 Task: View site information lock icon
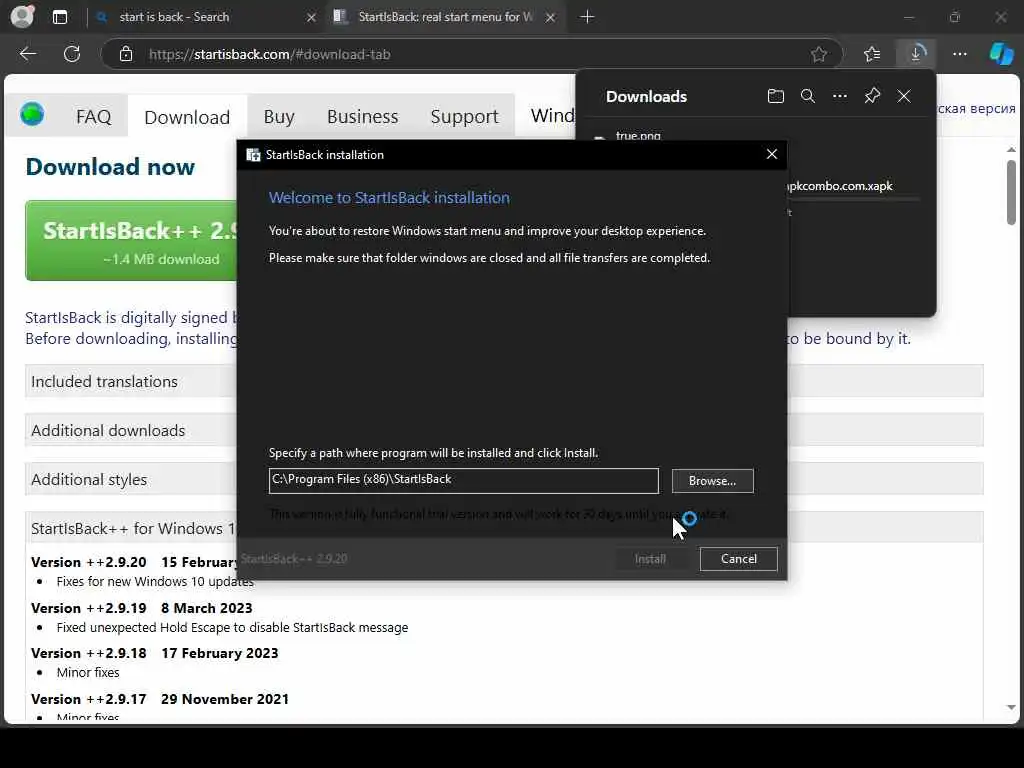[x=126, y=54]
